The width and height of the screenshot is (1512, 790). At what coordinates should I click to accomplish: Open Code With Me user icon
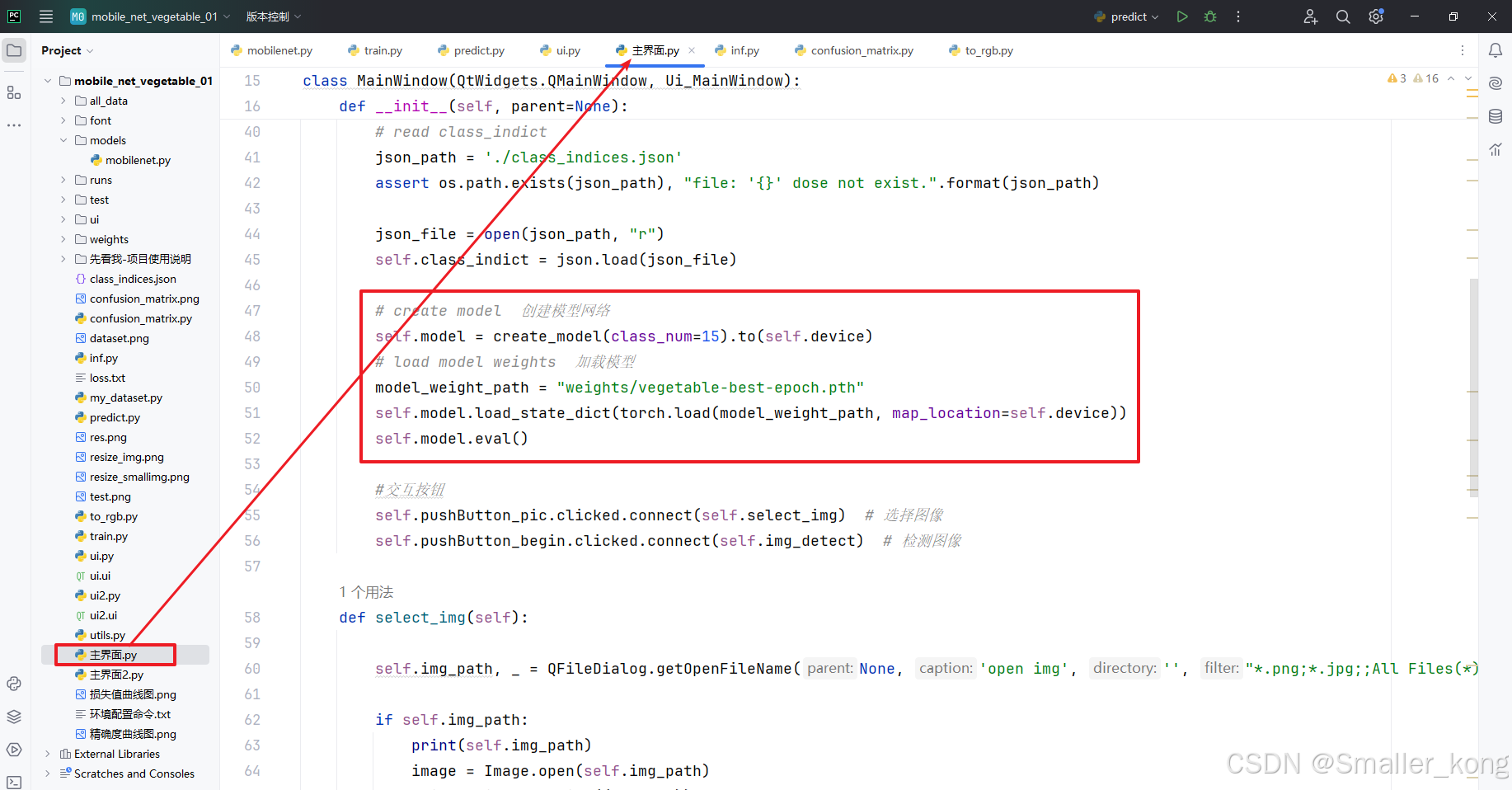(1311, 16)
